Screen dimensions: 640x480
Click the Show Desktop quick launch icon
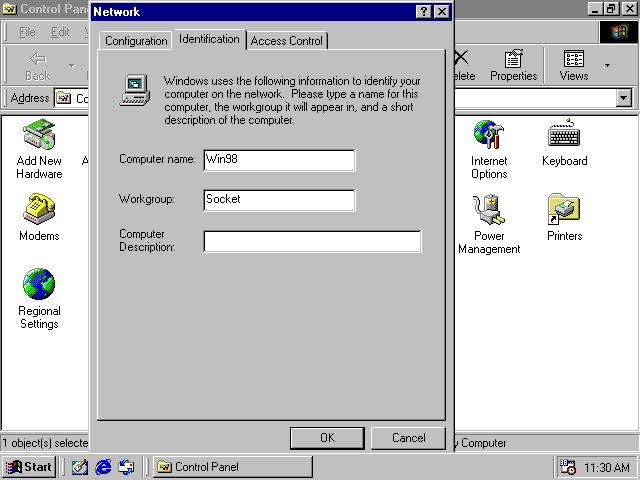80,467
